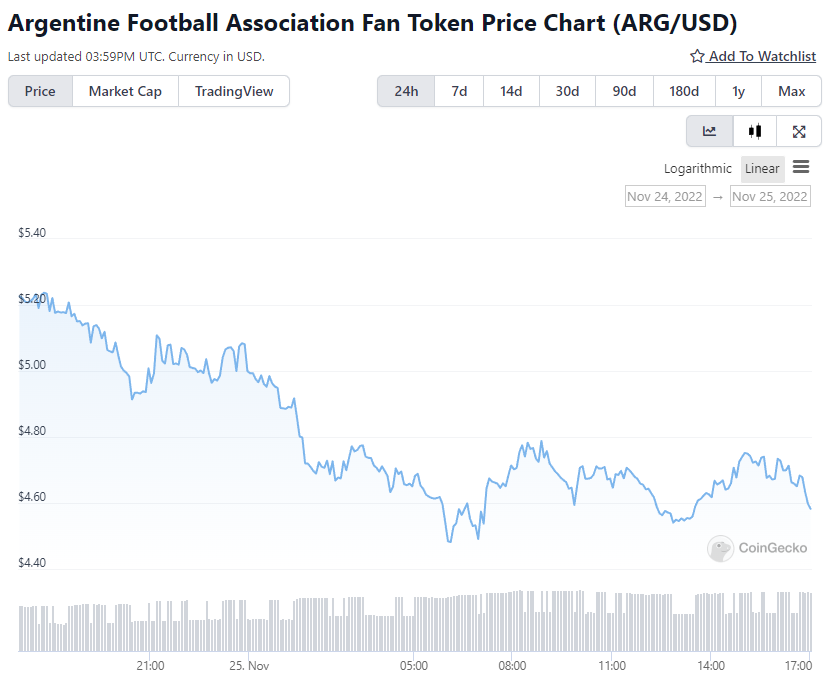Viewport: 823px width, 690px height.
Task: Click the price dip near 08:00 on chart
Action: click(478, 538)
